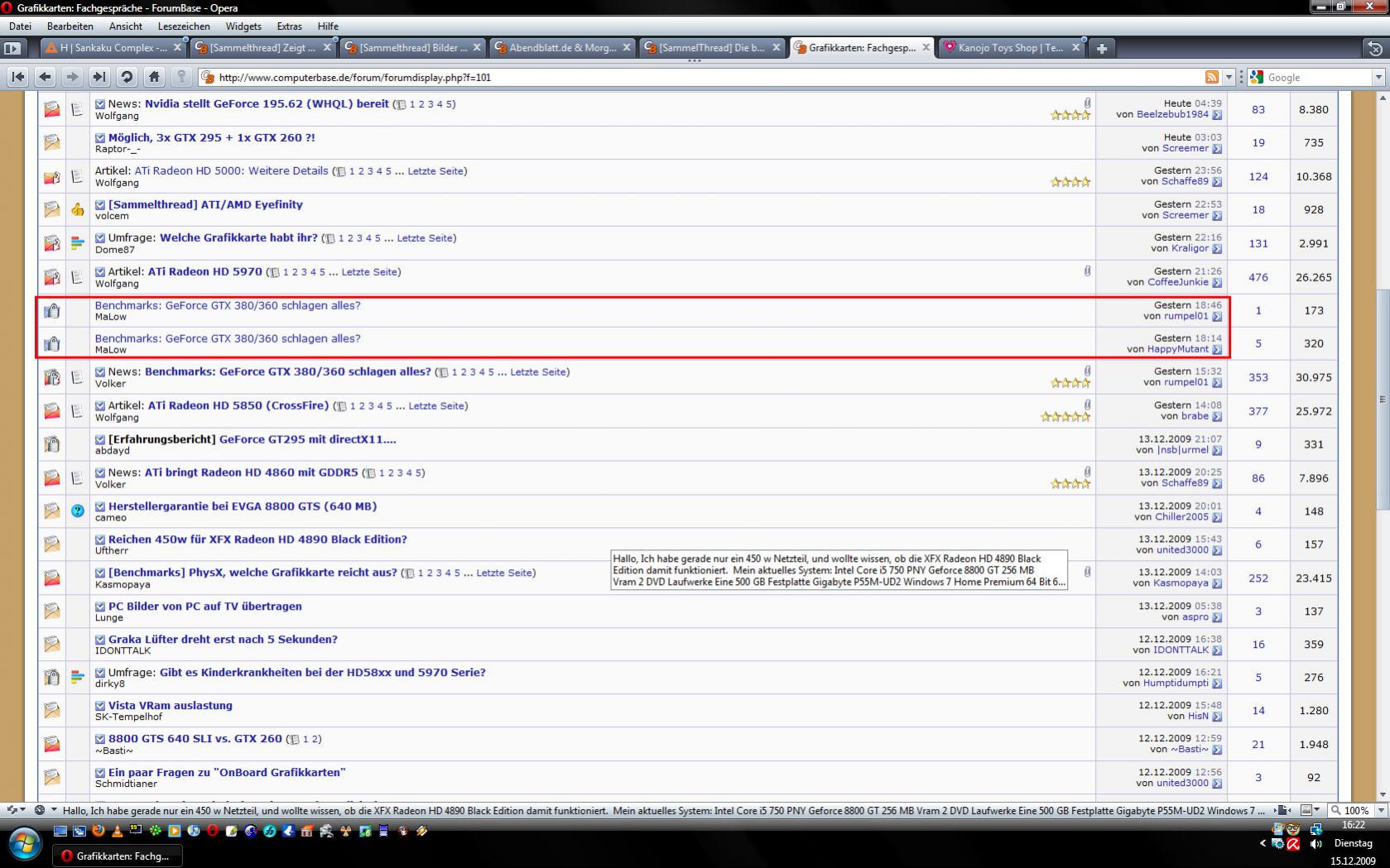
Task: Click into the Google search field
Action: 1318,77
